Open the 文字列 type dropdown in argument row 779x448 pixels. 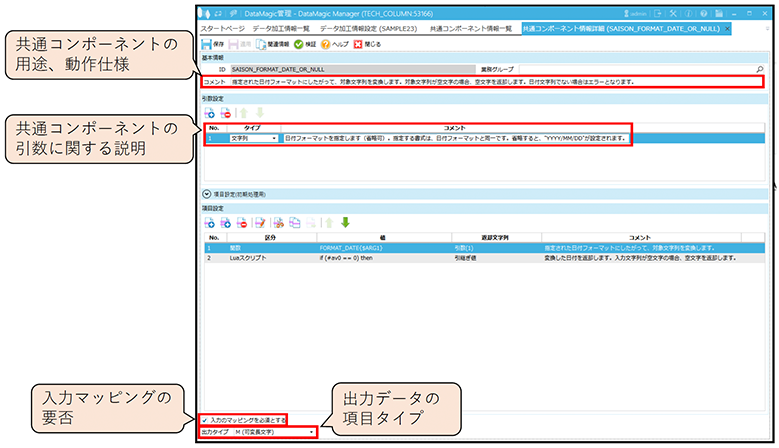(x=274, y=138)
